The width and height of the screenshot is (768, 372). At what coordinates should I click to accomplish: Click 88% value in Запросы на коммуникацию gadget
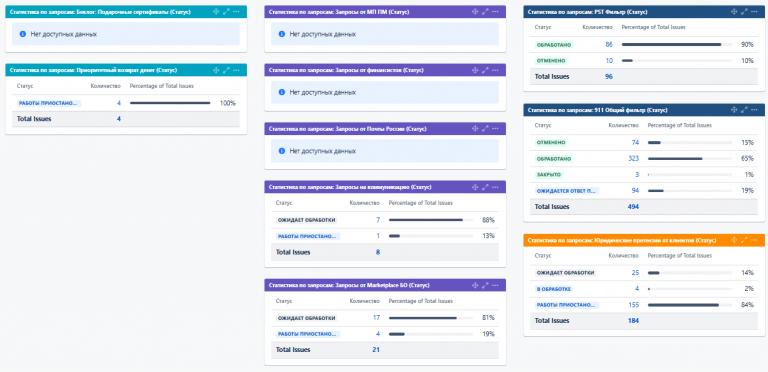click(x=488, y=220)
